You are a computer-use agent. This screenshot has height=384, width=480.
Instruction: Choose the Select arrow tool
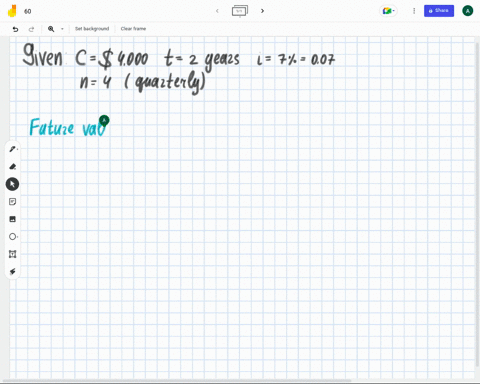point(12,184)
